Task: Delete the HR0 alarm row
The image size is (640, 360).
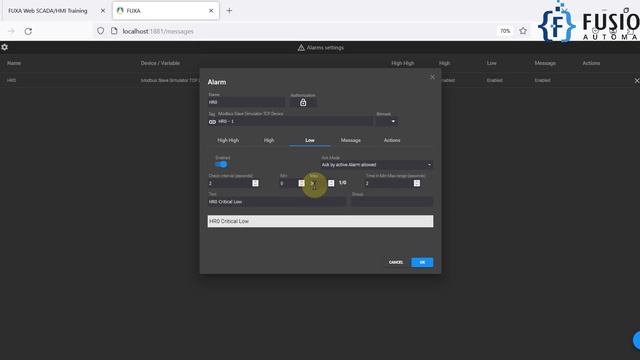Action: click(x=636, y=81)
